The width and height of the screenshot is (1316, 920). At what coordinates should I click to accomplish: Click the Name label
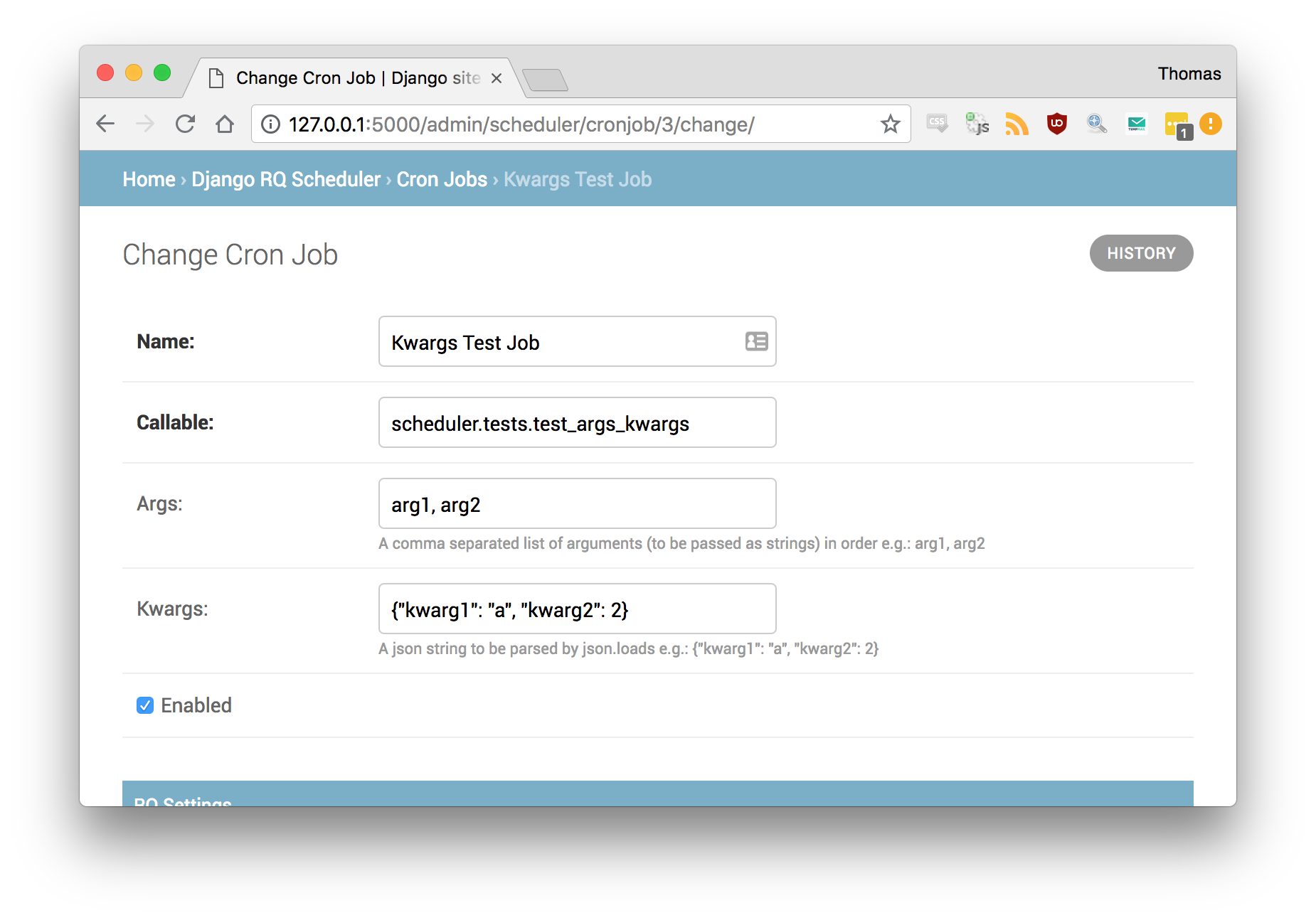[165, 341]
